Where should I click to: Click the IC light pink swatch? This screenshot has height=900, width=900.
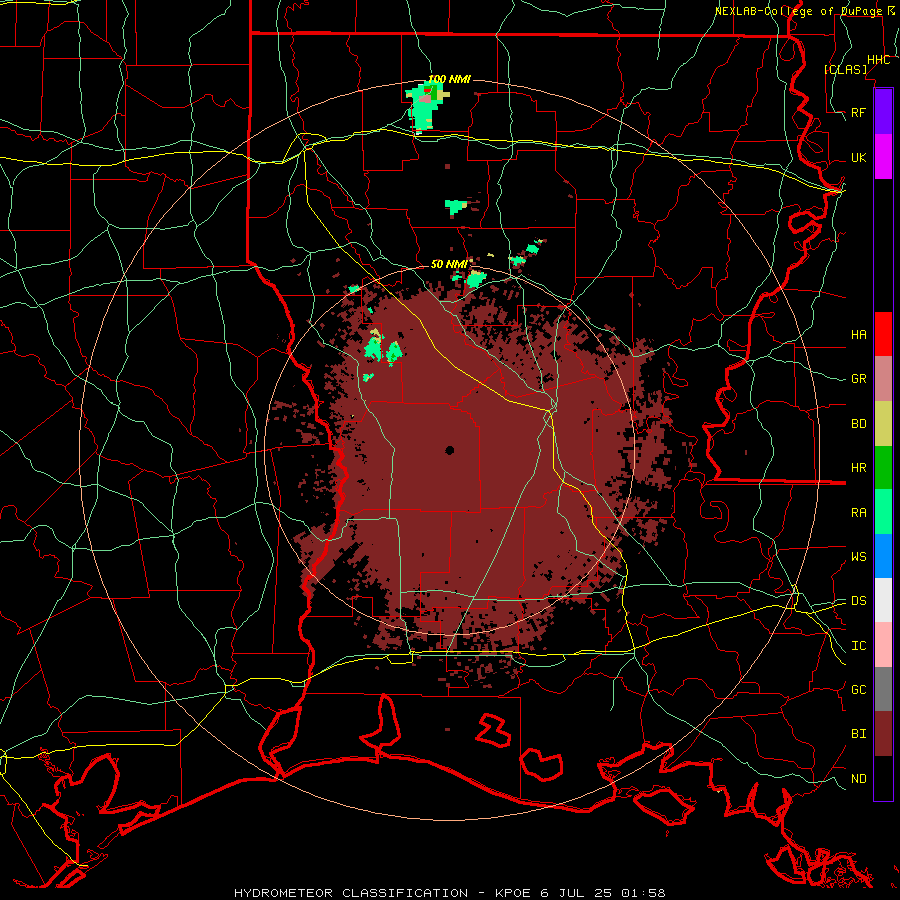coord(883,645)
